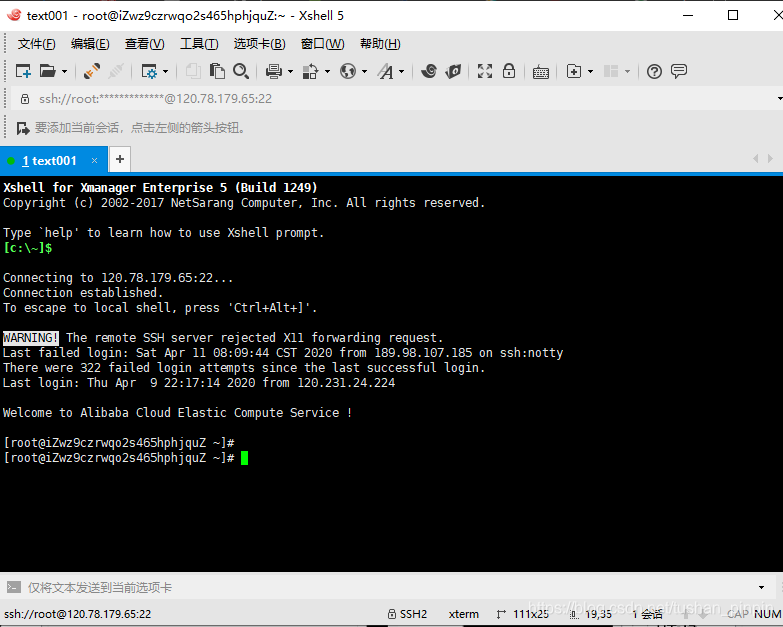Expand the address bar dropdown arrow
This screenshot has height=627, width=783.
[778, 99]
